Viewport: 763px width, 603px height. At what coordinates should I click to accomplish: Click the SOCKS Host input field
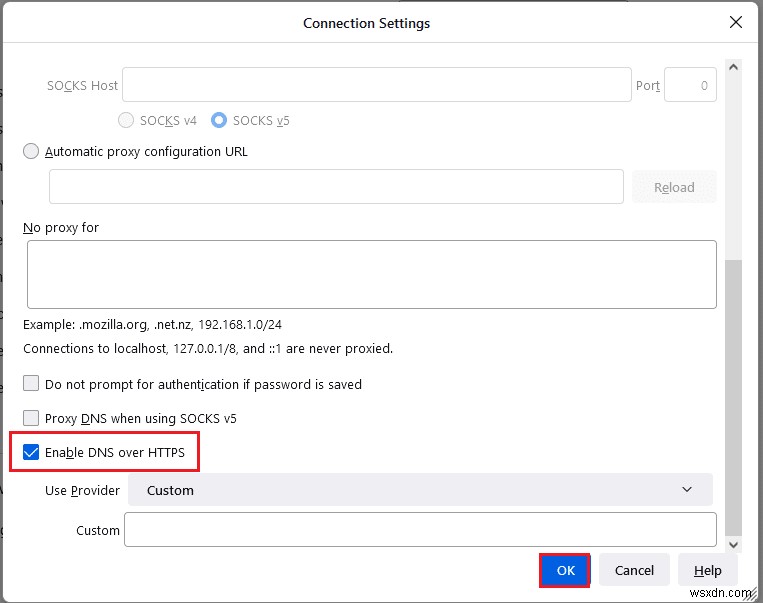coord(377,85)
